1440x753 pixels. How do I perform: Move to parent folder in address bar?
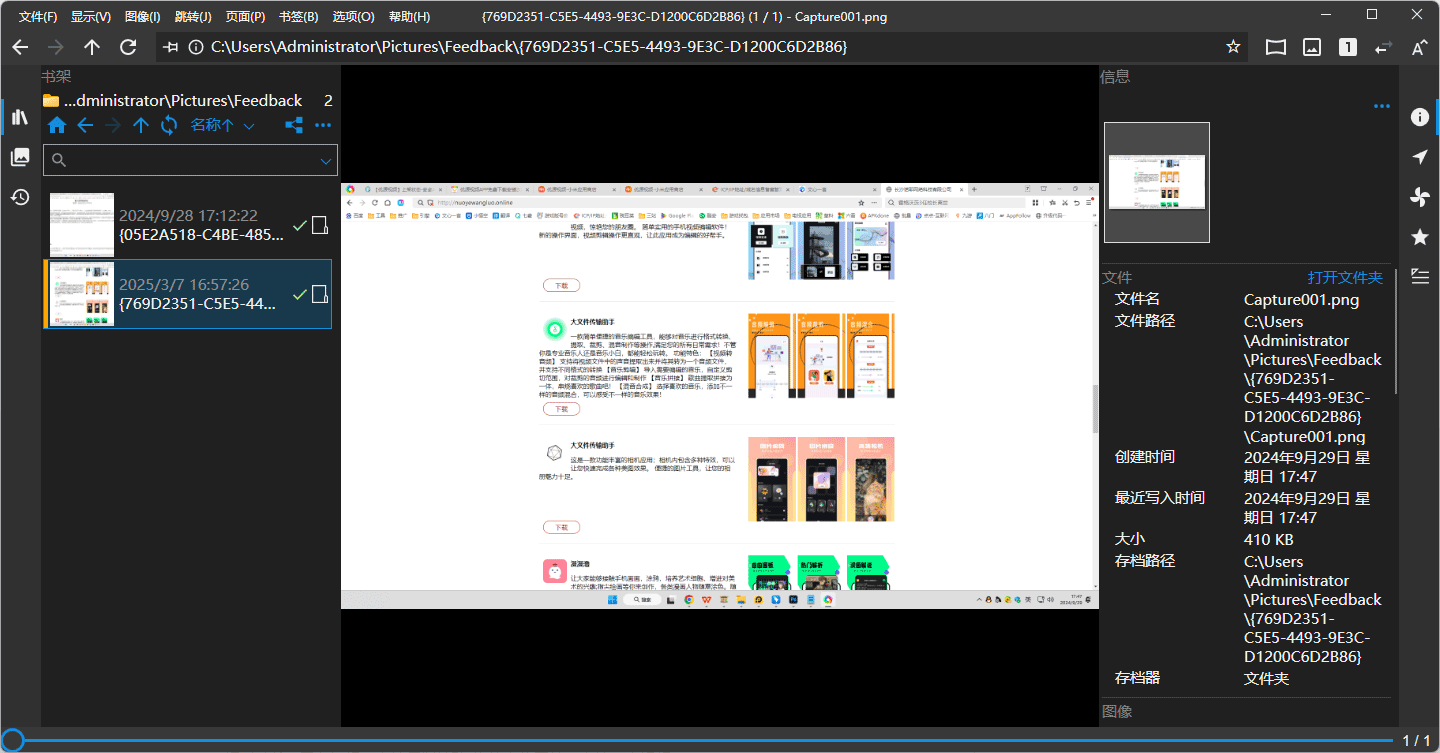coord(92,47)
